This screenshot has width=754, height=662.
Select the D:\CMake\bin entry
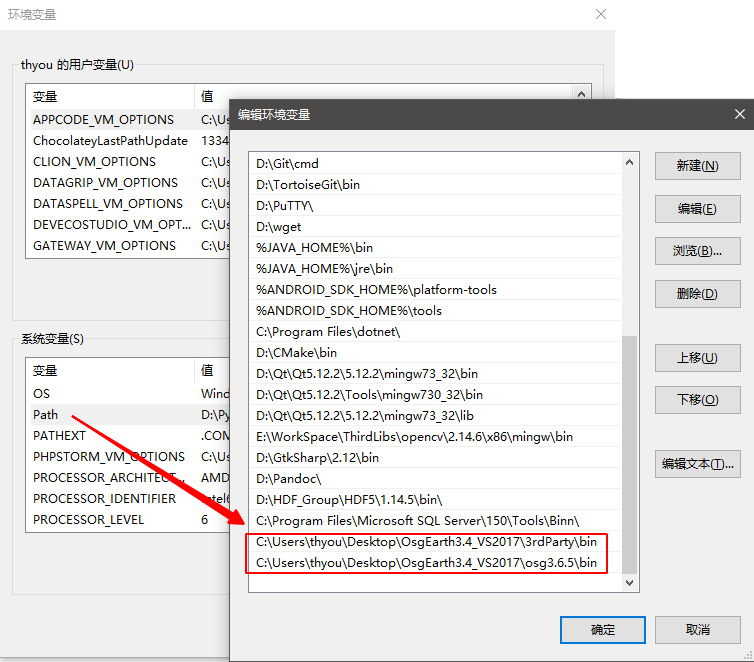297,352
